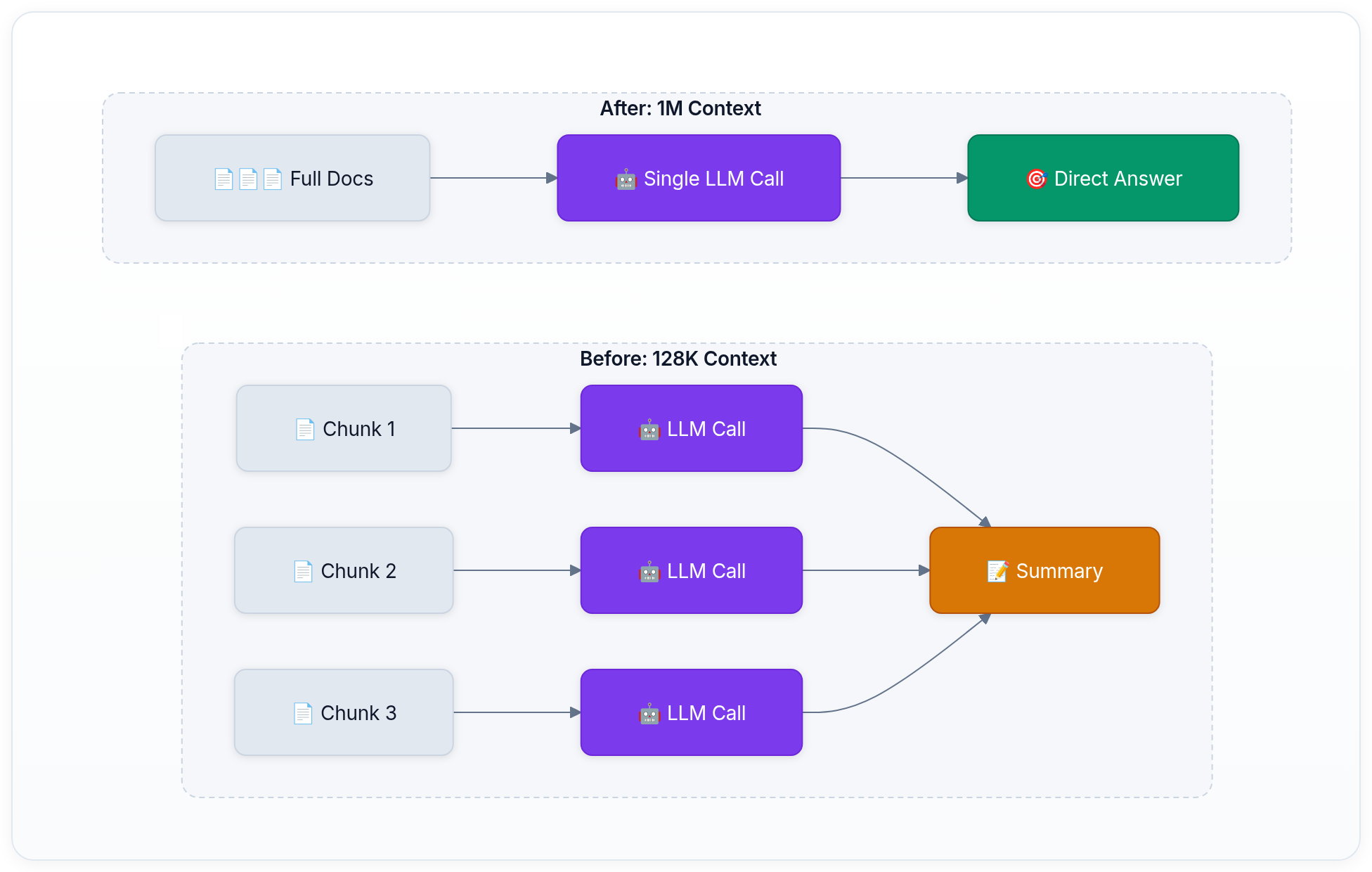Select the Chunk 3 text label
The width and height of the screenshot is (1372, 872).
[x=358, y=713]
